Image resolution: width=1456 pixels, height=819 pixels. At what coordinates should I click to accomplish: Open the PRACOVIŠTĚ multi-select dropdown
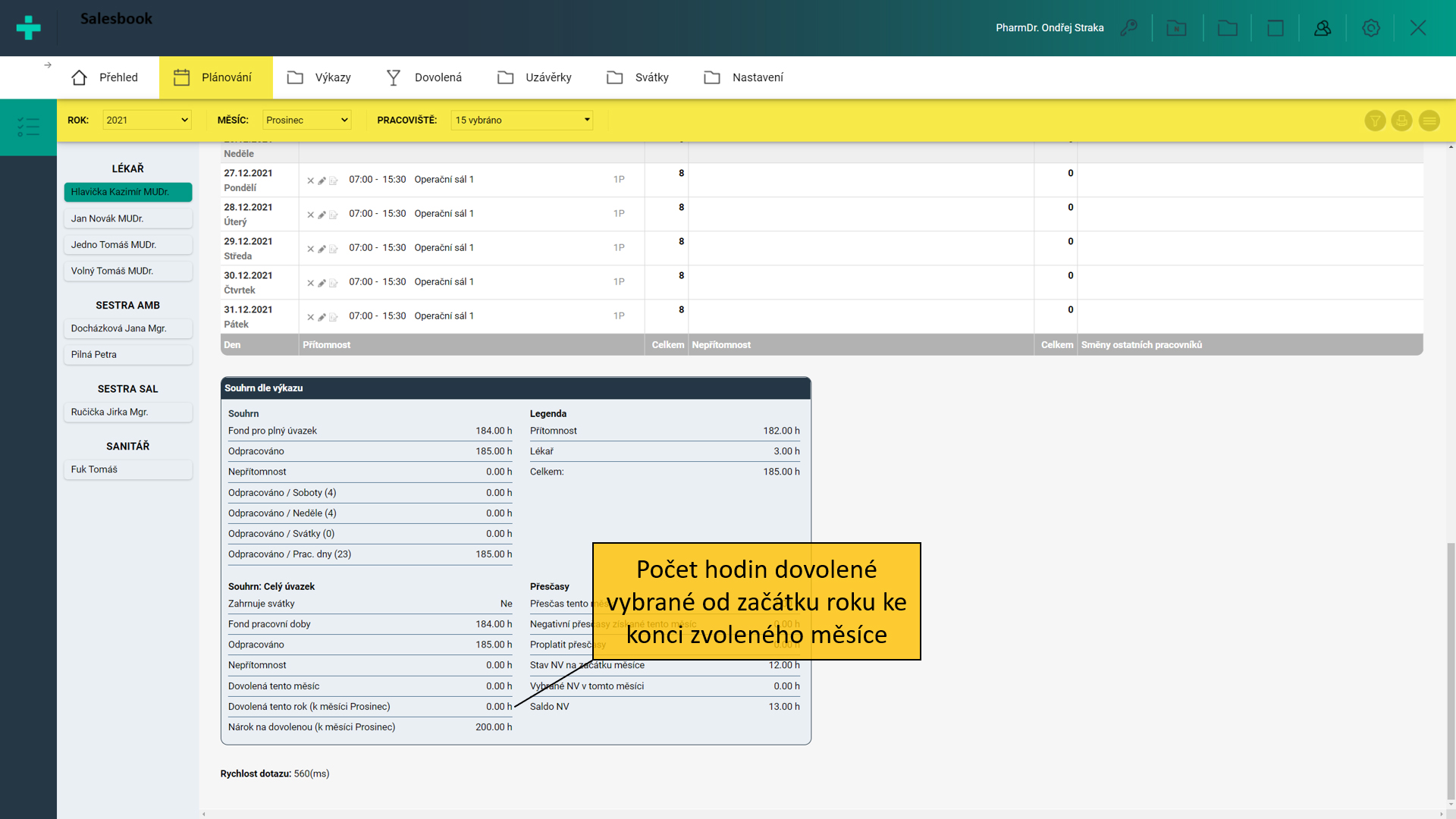coord(522,120)
